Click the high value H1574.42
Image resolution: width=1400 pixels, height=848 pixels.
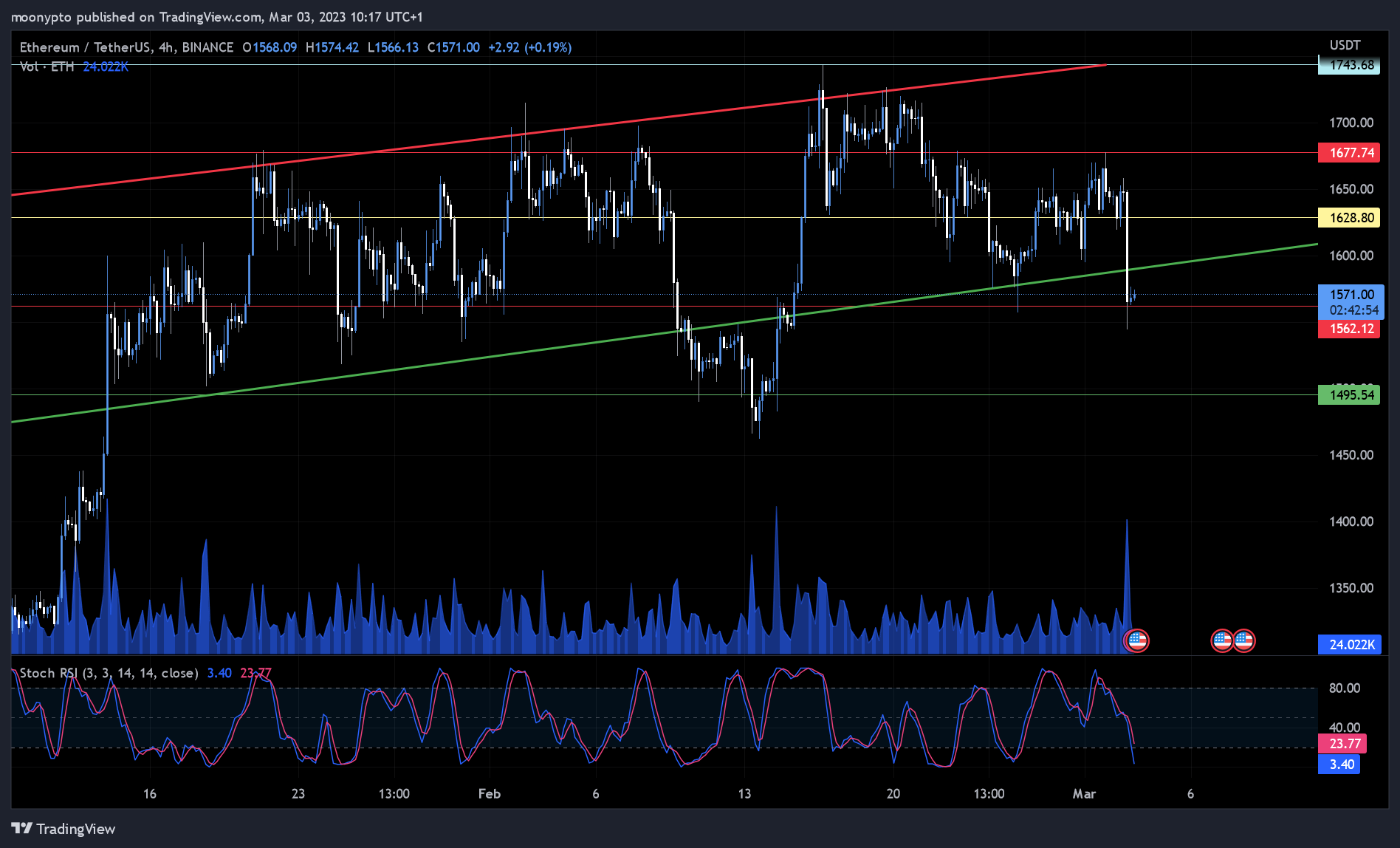[x=332, y=47]
